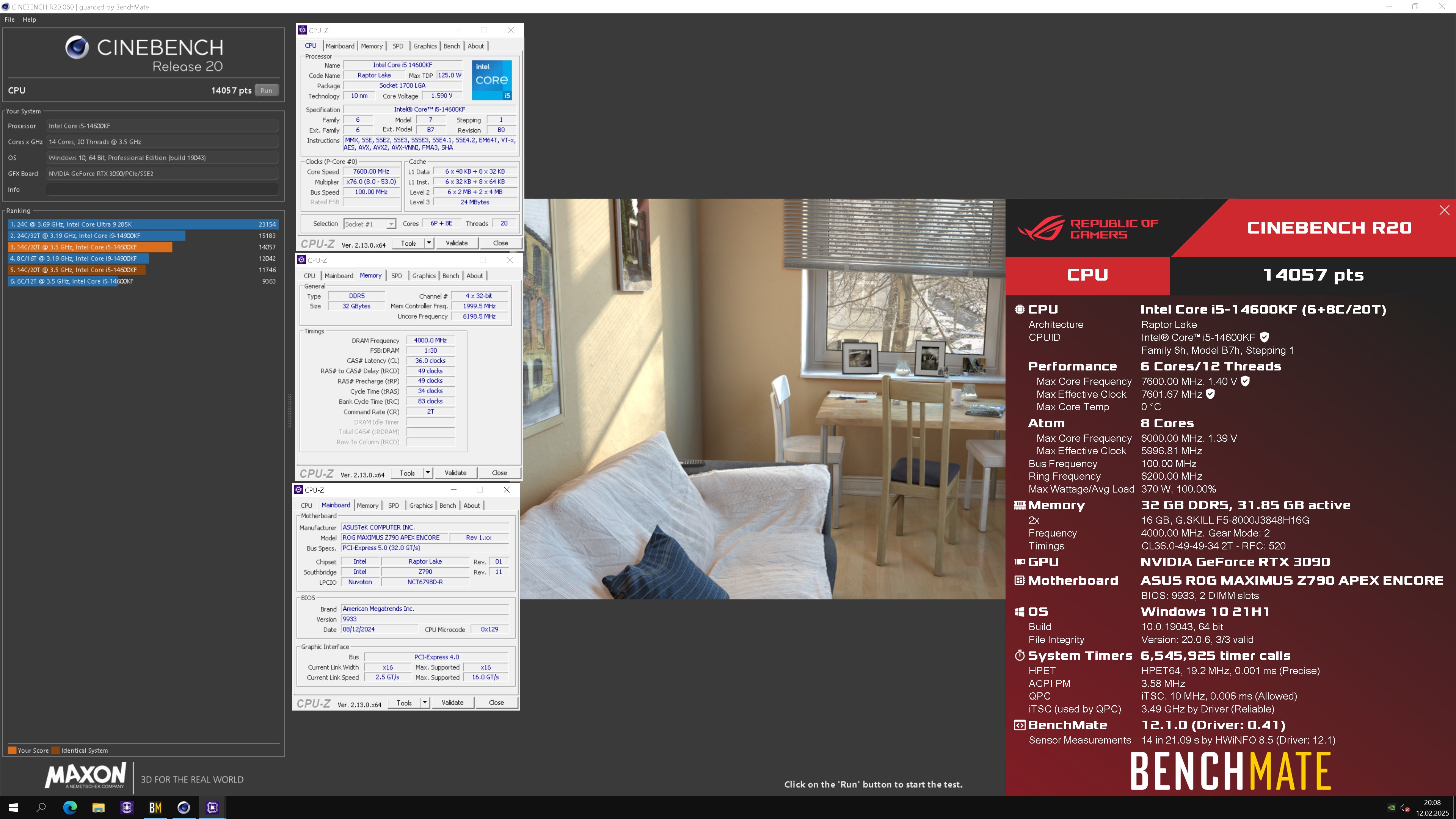Expand Tools dropdown arrow in Memory CPU-Z window
Screen dimensions: 1456x819
point(428,472)
